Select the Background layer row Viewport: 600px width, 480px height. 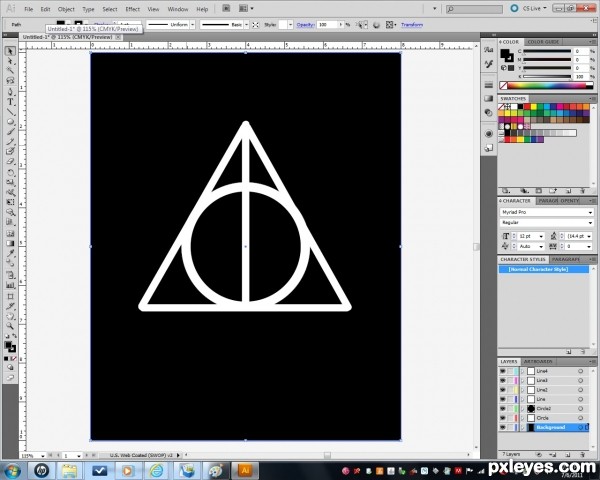[543, 427]
